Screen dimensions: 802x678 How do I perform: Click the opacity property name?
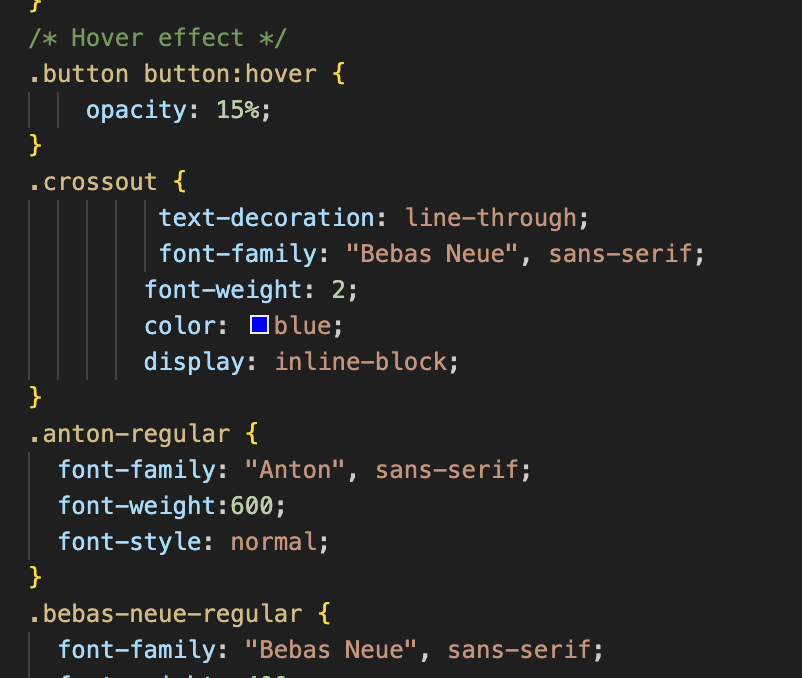tap(136, 110)
